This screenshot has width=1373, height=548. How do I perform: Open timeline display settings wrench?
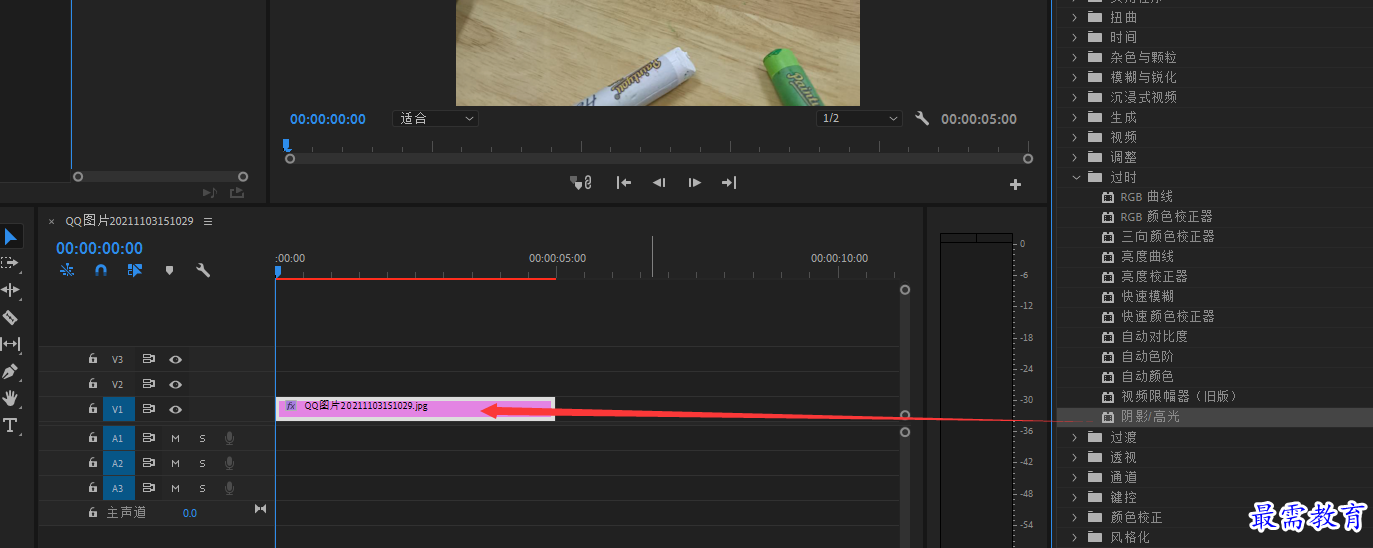203,270
